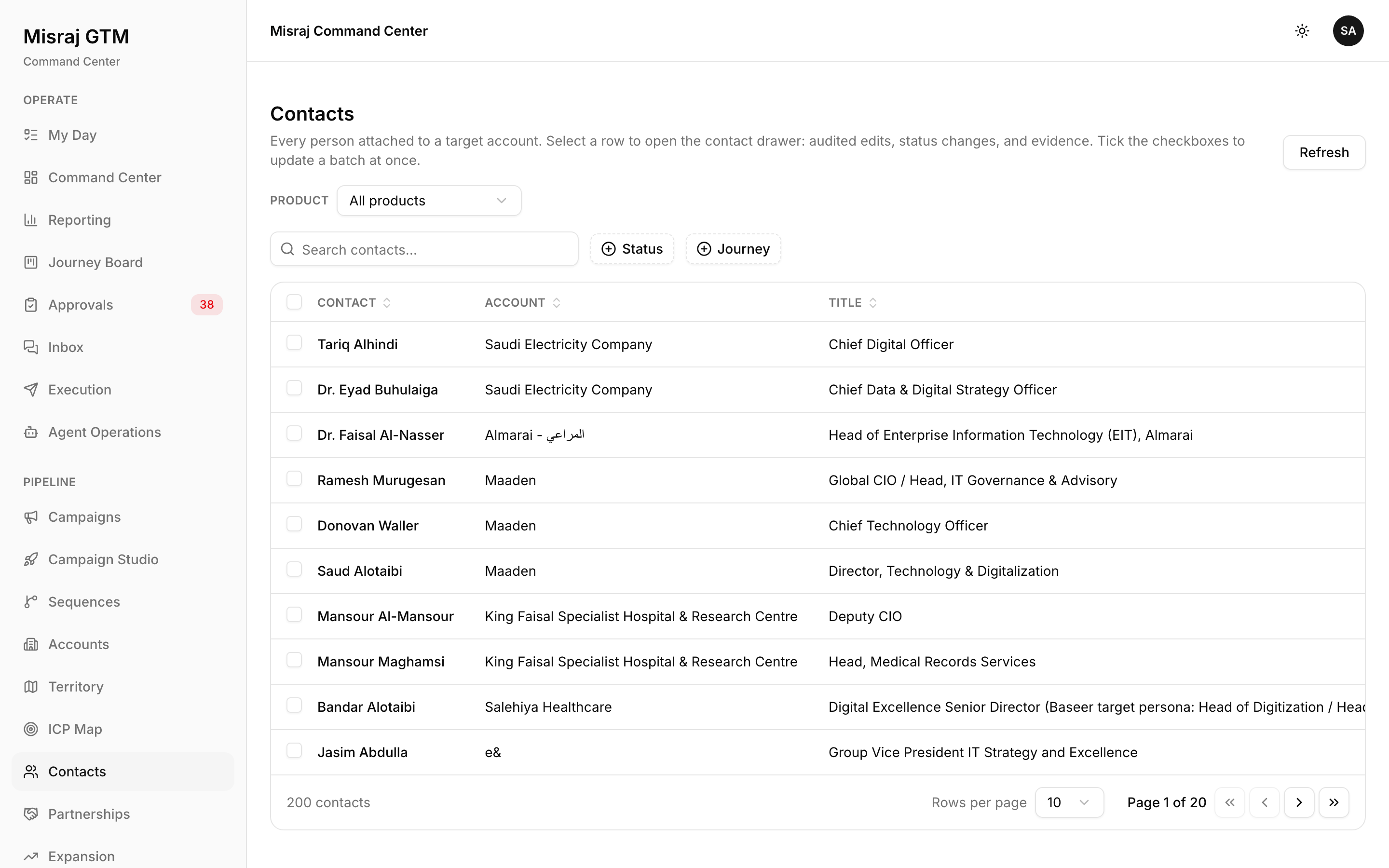
Task: Click the Reporting bar chart icon
Action: click(31, 220)
